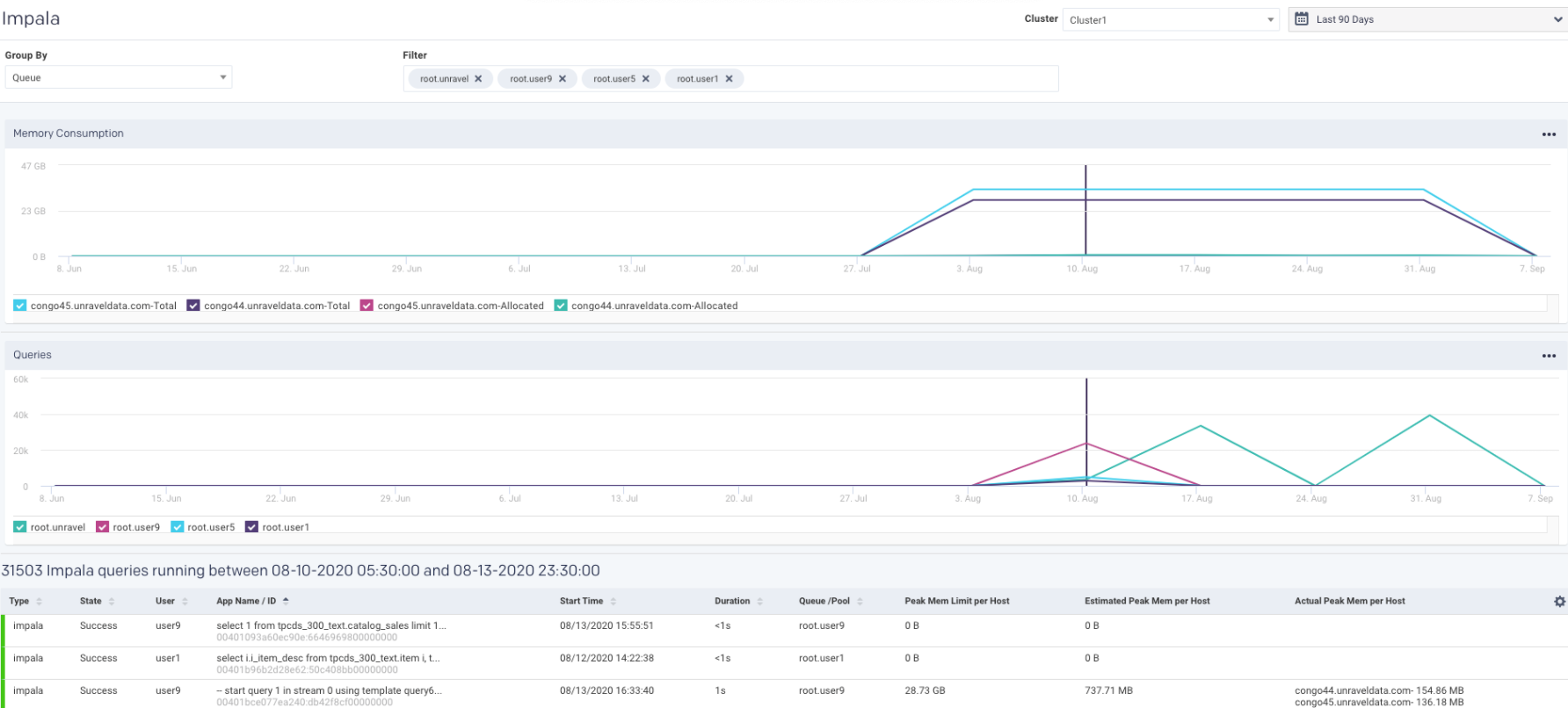Open table column settings gear
This screenshot has width=1568, height=708.
pos(1559,602)
